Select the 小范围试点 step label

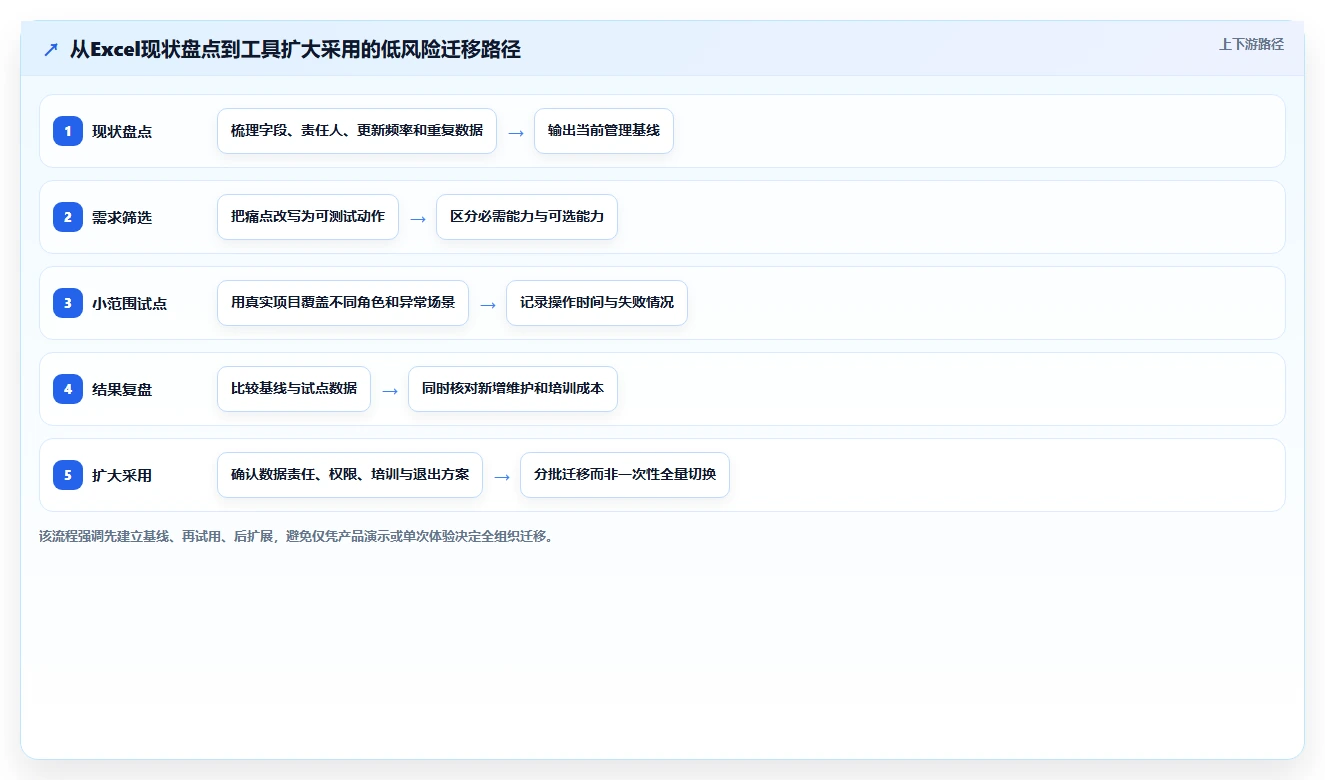(129, 303)
